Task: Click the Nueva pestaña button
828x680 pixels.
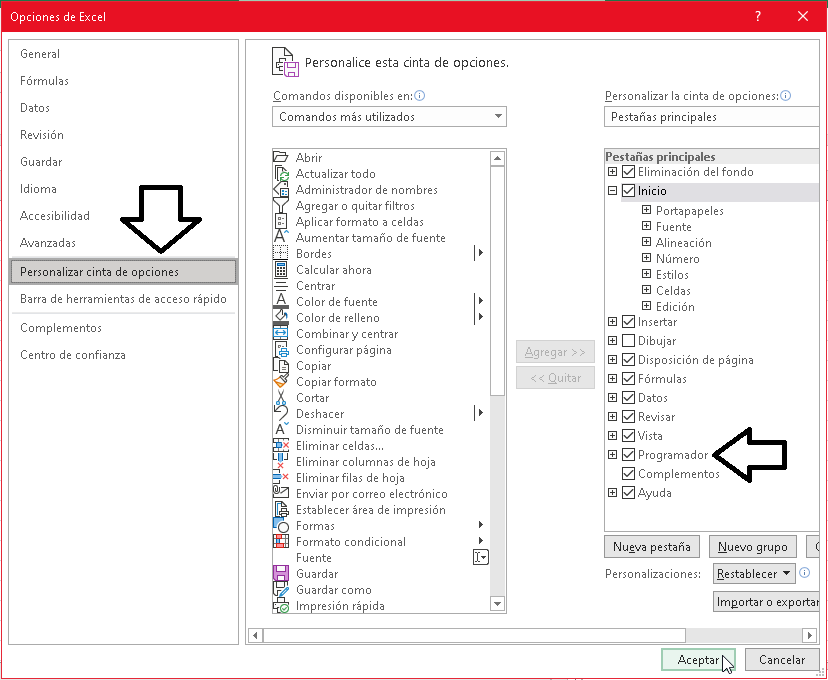Action: (652, 546)
